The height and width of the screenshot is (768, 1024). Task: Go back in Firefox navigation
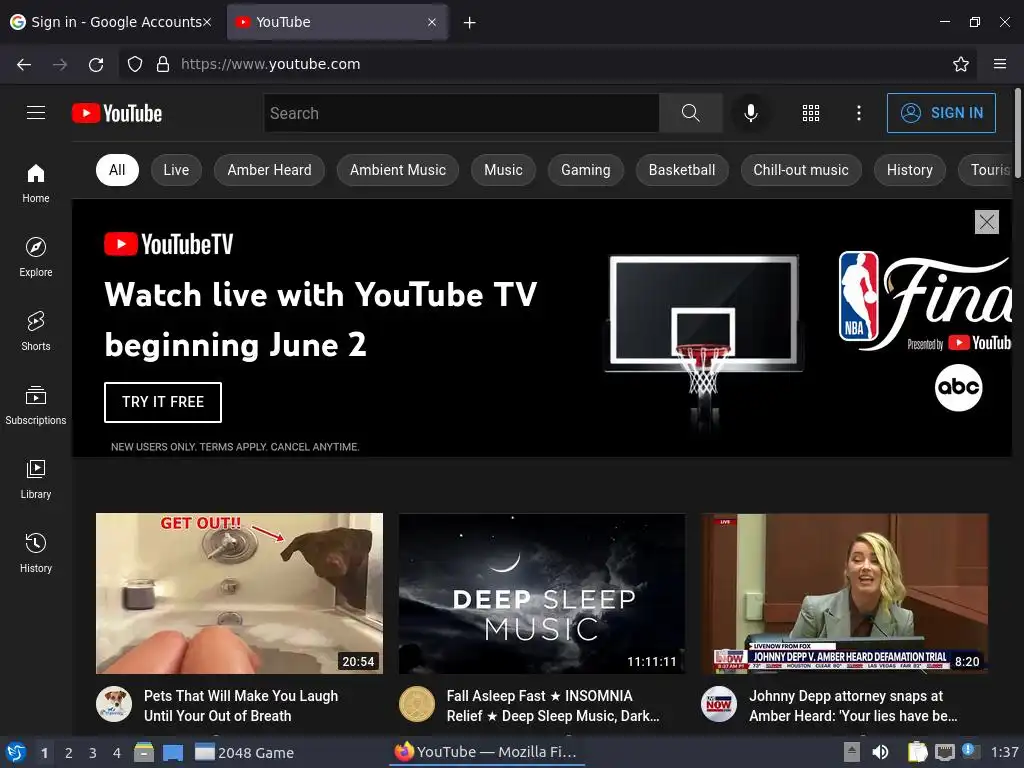coord(24,64)
